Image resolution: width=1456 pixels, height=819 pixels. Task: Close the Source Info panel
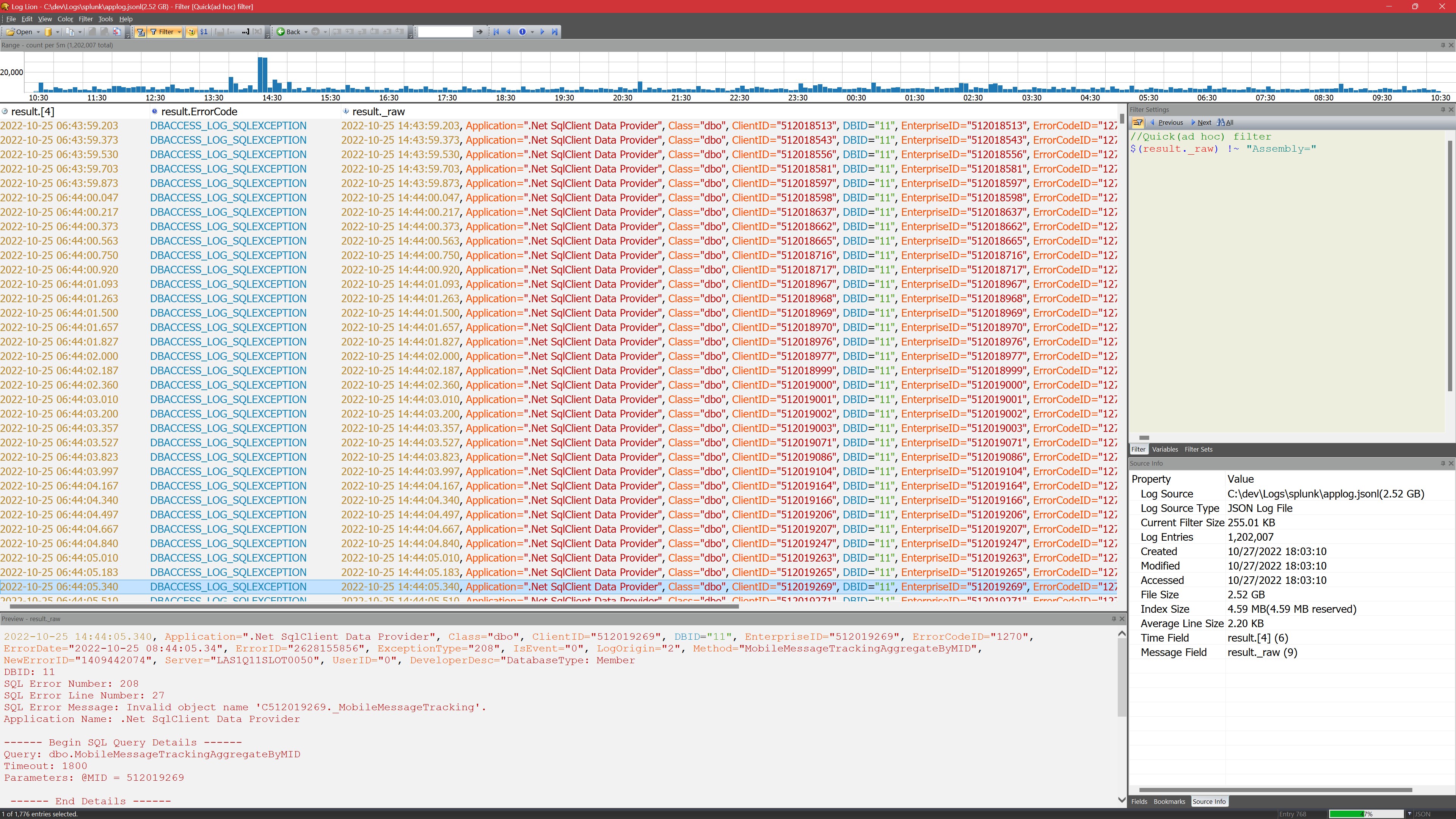[x=1451, y=463]
